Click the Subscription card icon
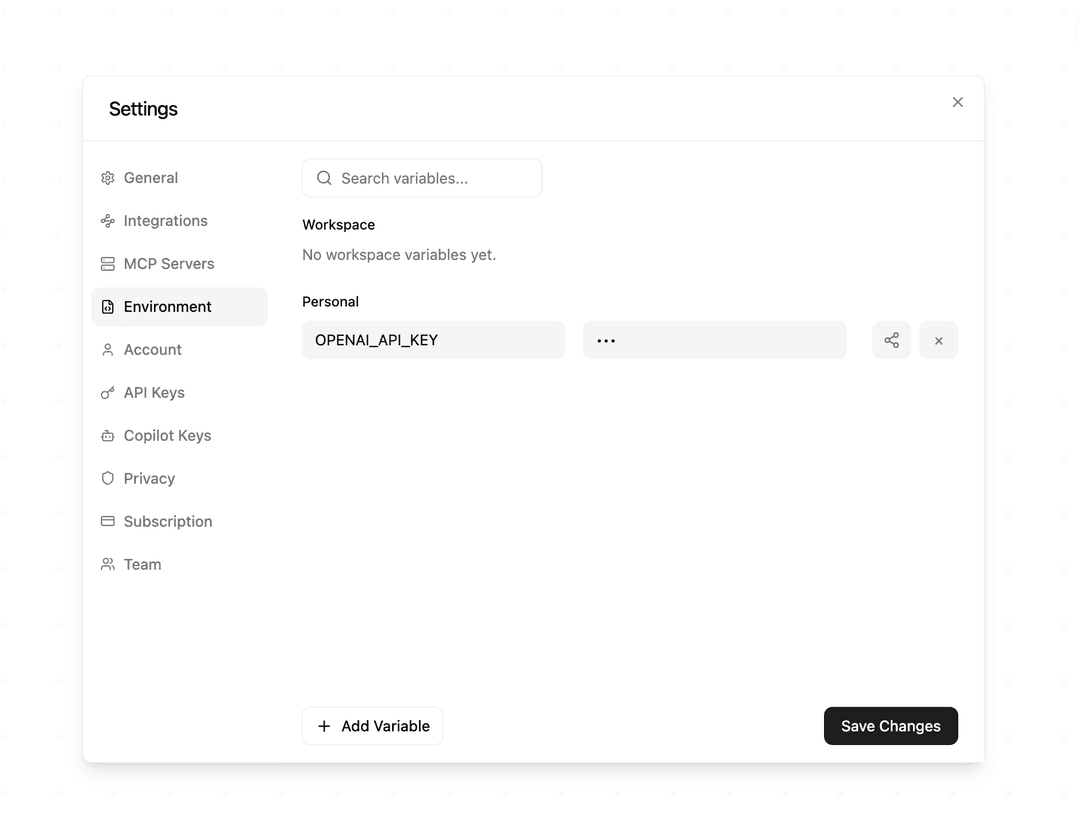 click(x=107, y=521)
